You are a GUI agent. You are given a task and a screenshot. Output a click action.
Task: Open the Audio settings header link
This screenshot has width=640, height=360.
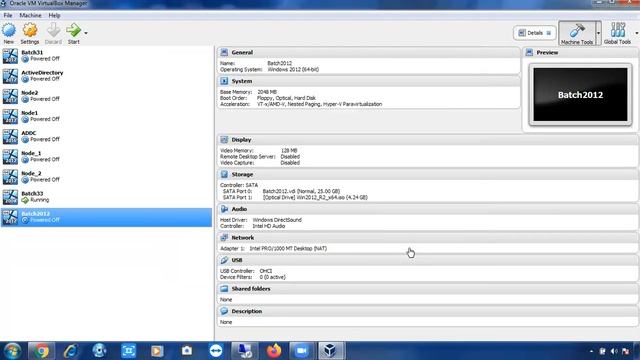click(239, 209)
